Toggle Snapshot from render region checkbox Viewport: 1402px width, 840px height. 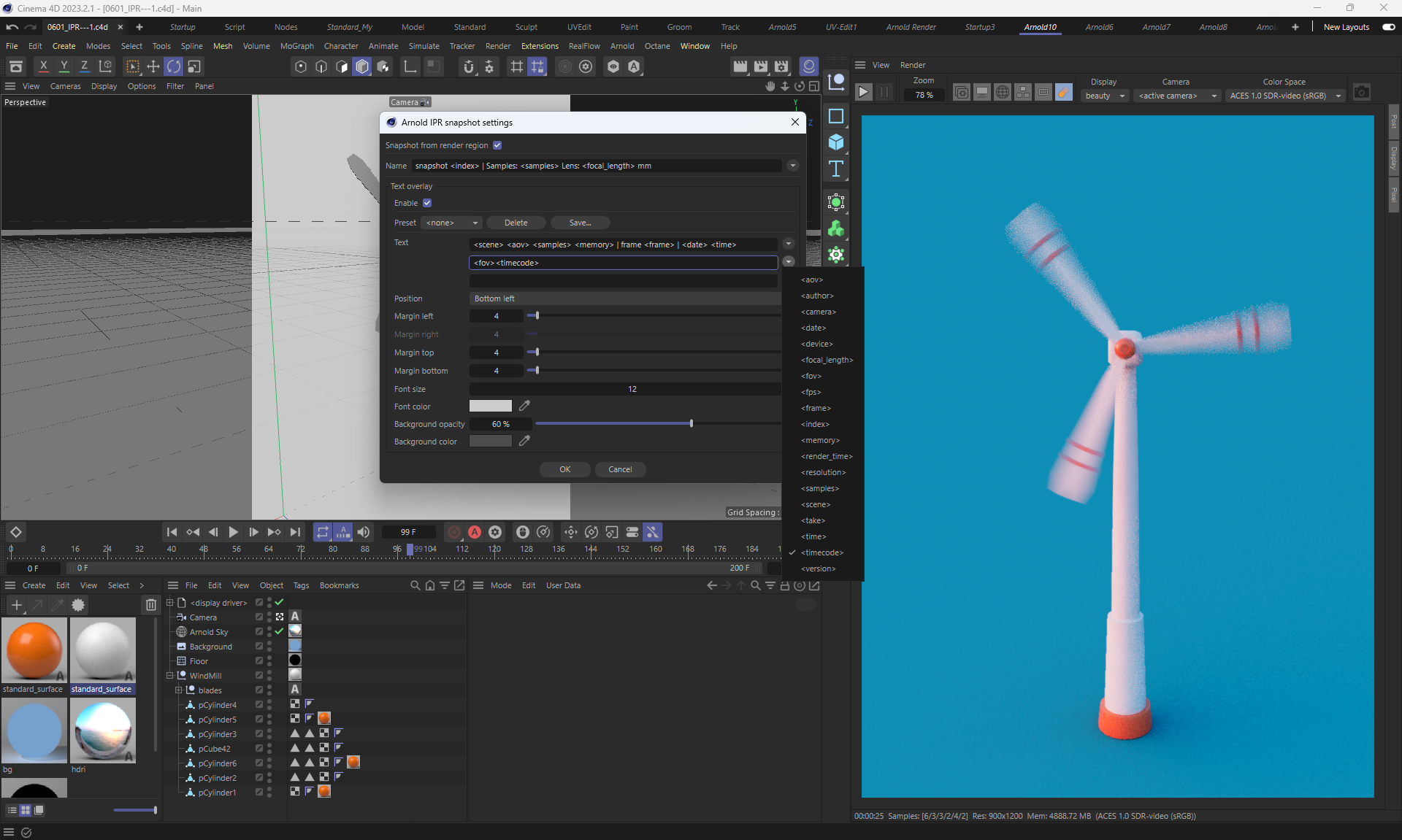[497, 145]
